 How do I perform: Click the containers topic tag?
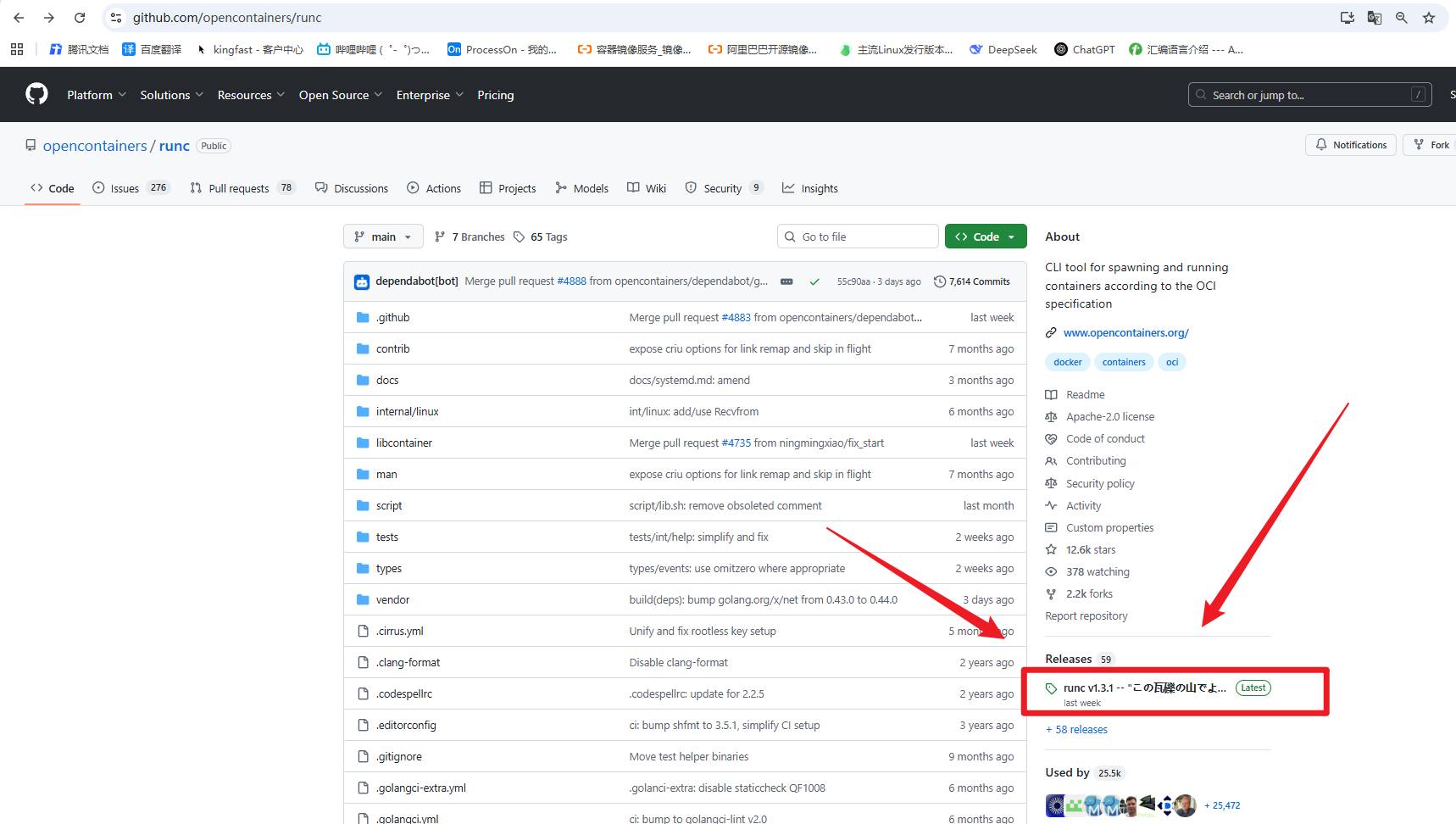1124,362
